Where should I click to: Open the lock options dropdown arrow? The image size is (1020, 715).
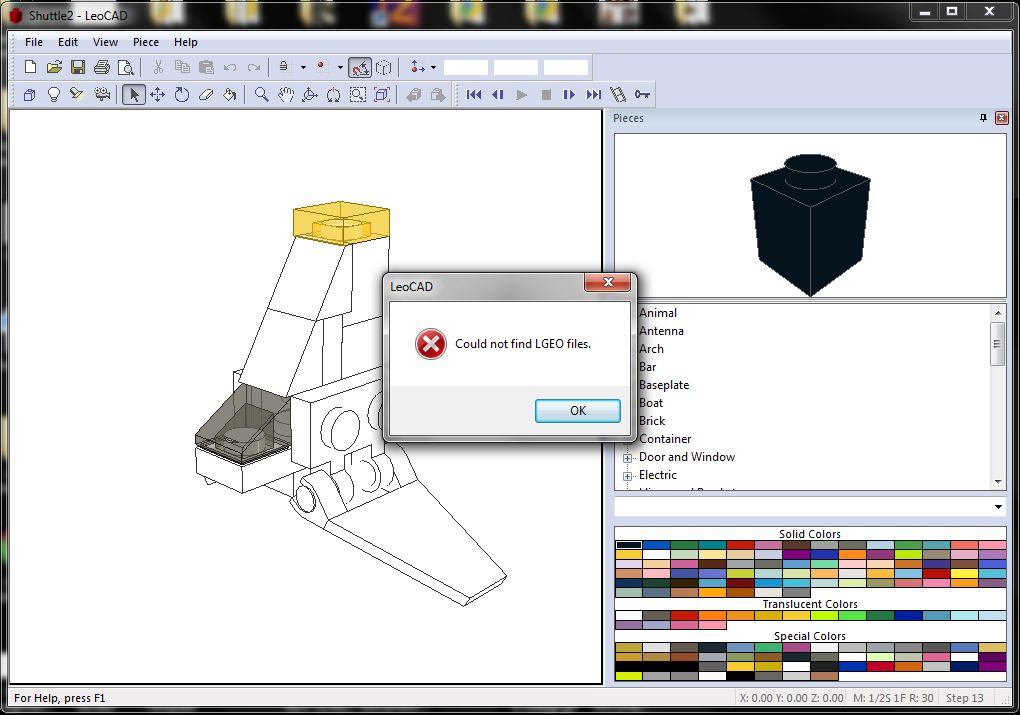pos(303,67)
